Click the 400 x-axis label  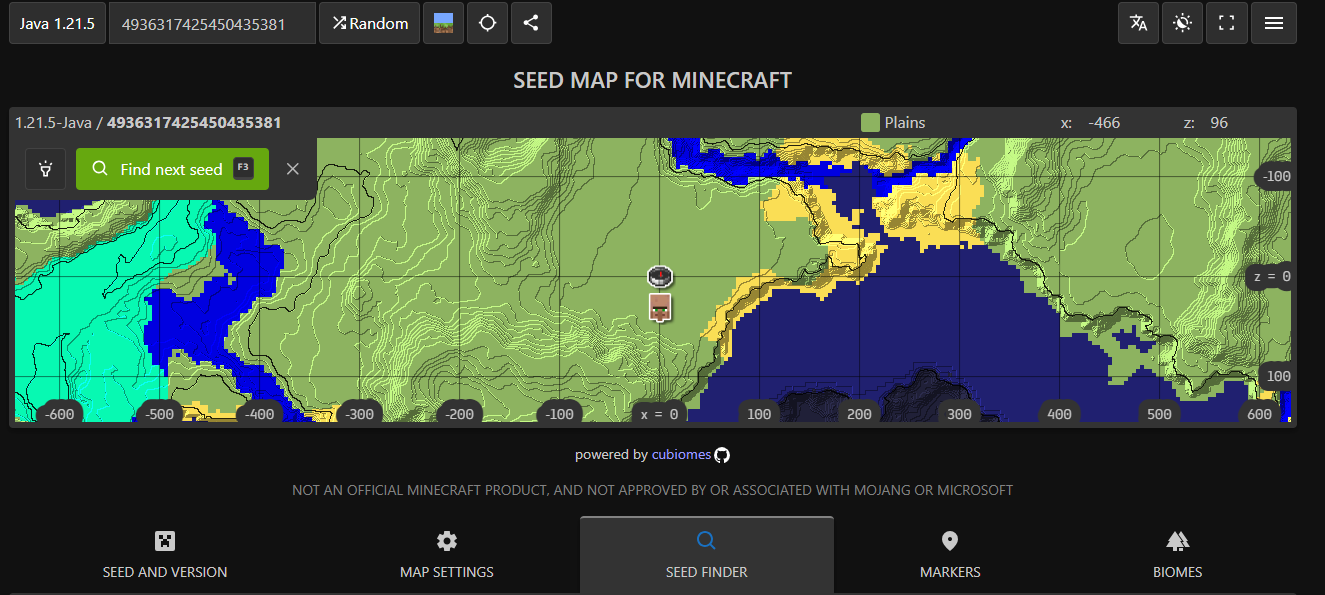(x=1059, y=413)
